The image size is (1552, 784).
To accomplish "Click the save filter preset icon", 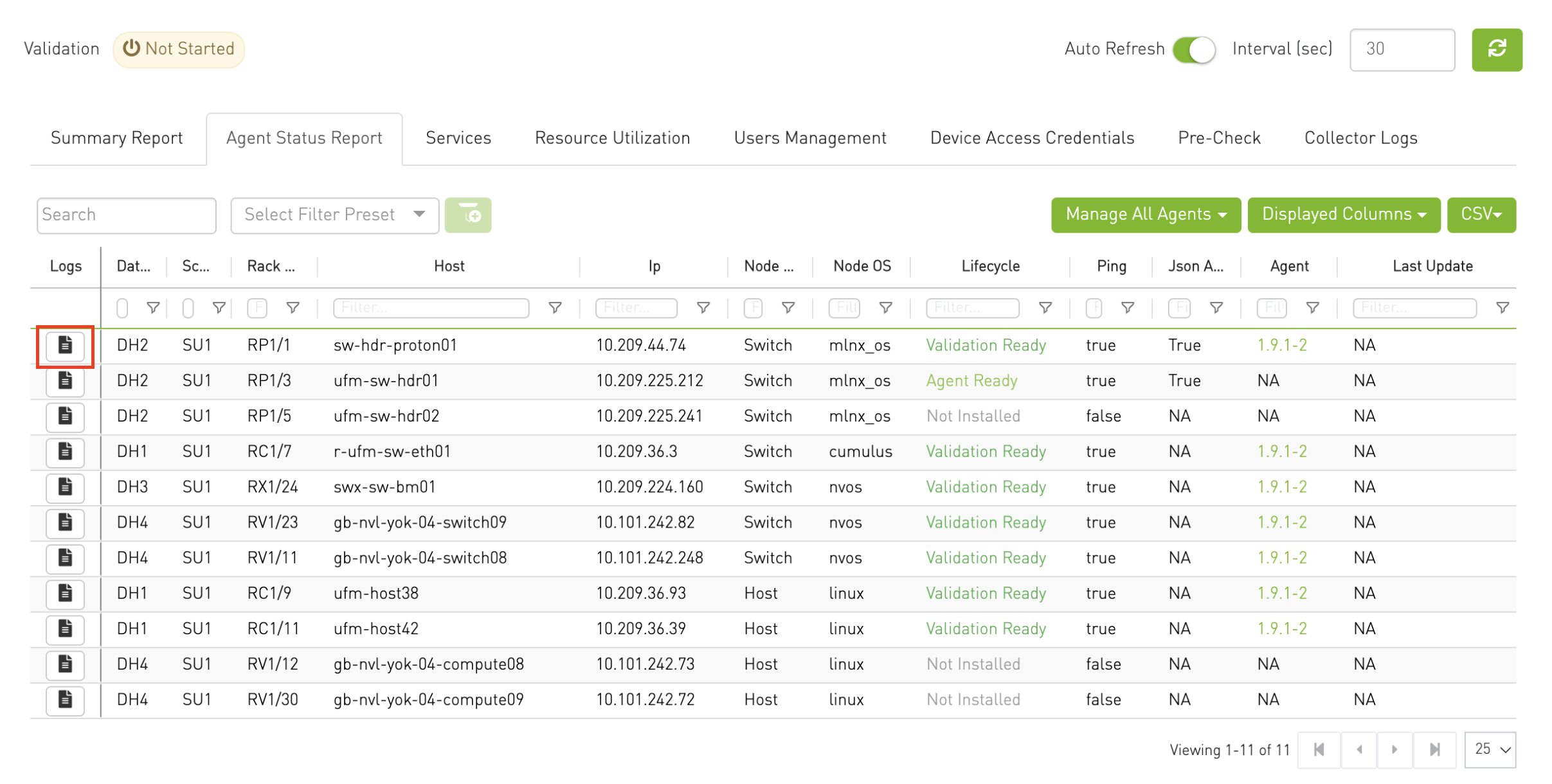I will 468,215.
